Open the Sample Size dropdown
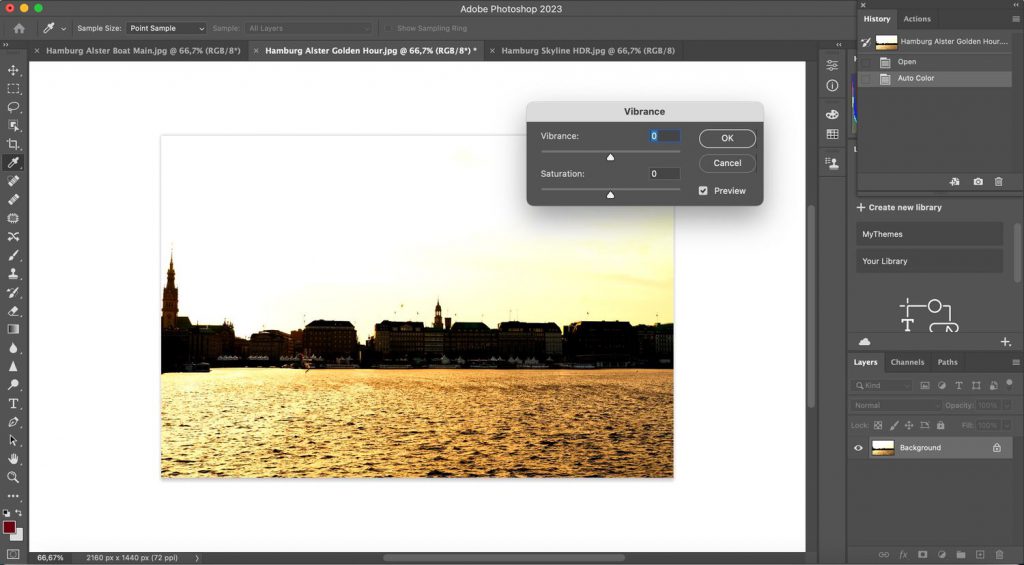 coord(166,28)
